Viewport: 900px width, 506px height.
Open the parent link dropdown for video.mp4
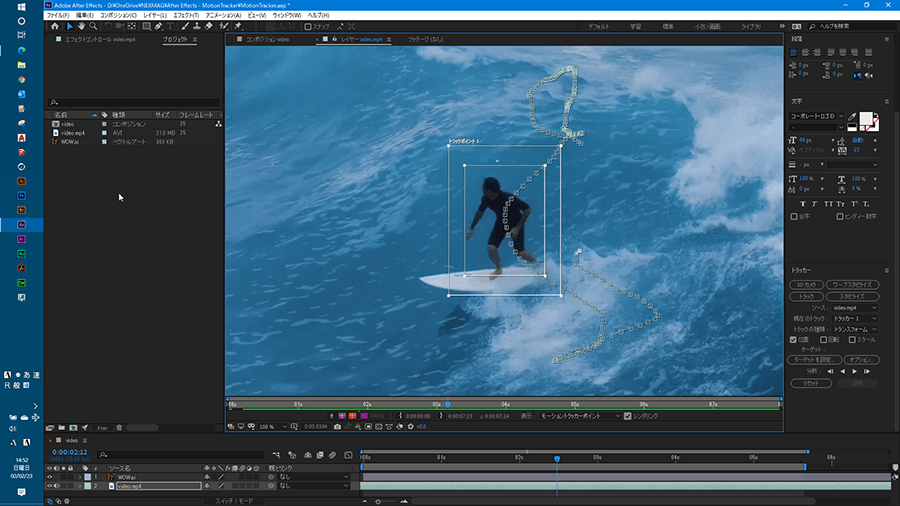click(x=313, y=486)
